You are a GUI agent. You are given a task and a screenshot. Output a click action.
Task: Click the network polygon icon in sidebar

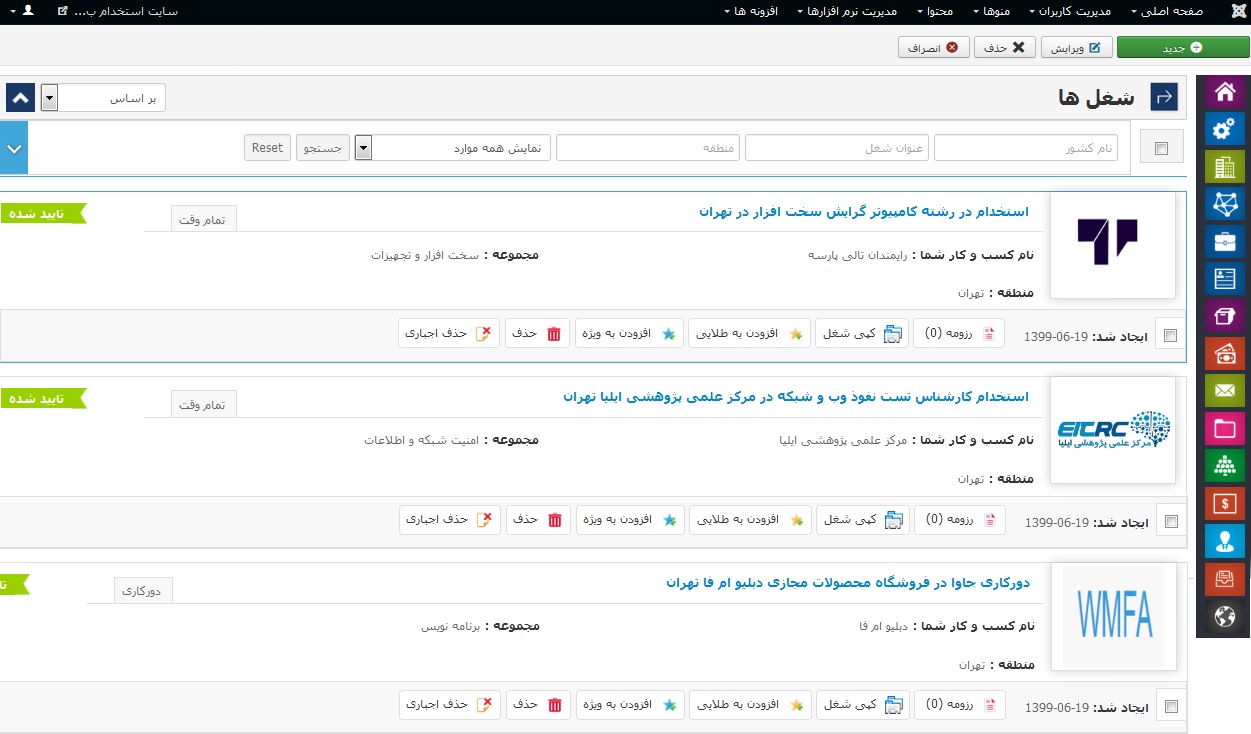click(1223, 205)
